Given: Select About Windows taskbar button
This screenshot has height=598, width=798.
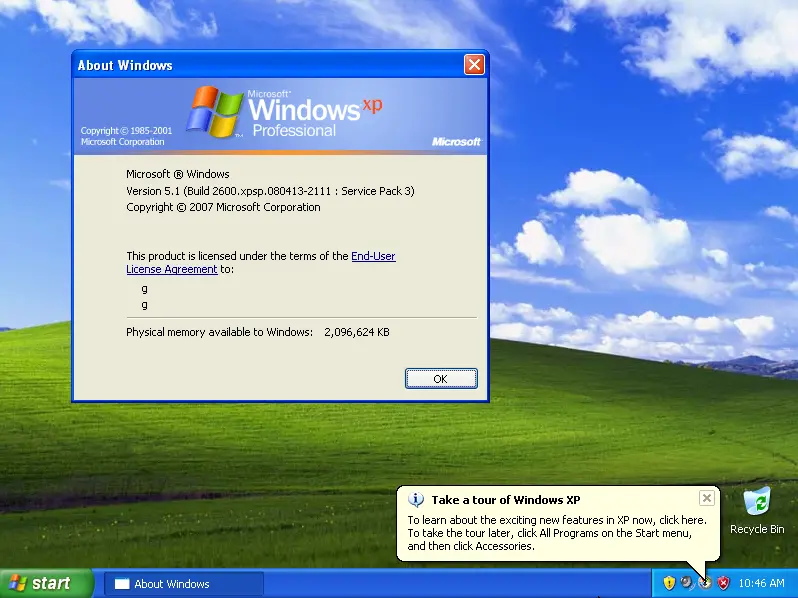Looking at the screenshot, I should point(184,584).
